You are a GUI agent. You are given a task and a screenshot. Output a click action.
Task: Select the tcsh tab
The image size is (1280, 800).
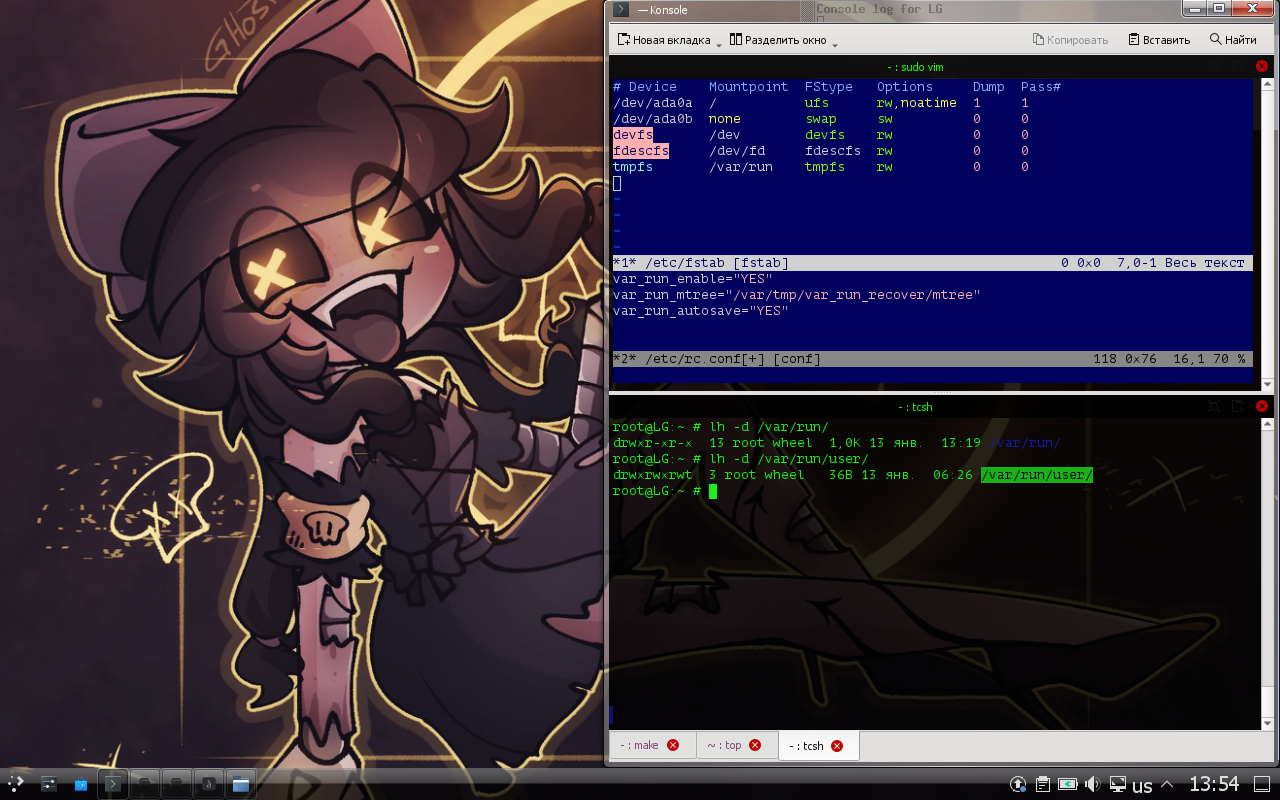pos(818,745)
